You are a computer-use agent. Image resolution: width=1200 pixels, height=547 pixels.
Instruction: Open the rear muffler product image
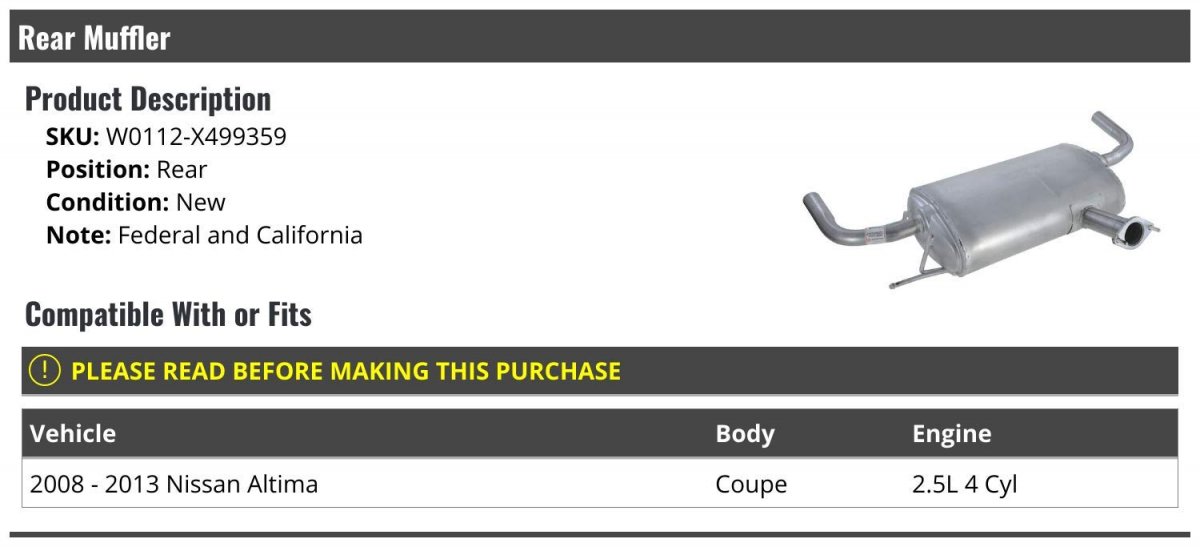point(982,200)
